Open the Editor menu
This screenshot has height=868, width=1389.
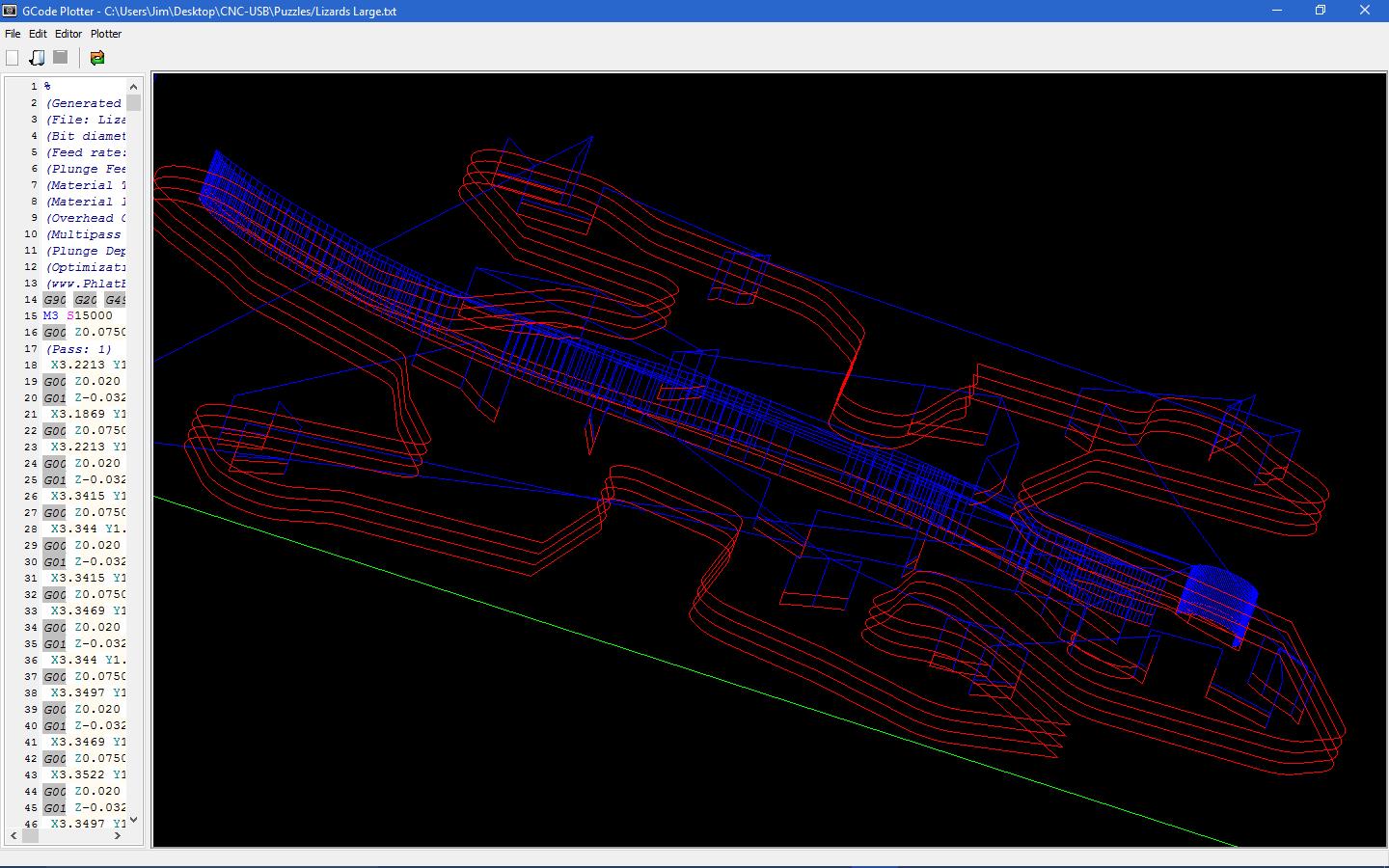tap(68, 34)
